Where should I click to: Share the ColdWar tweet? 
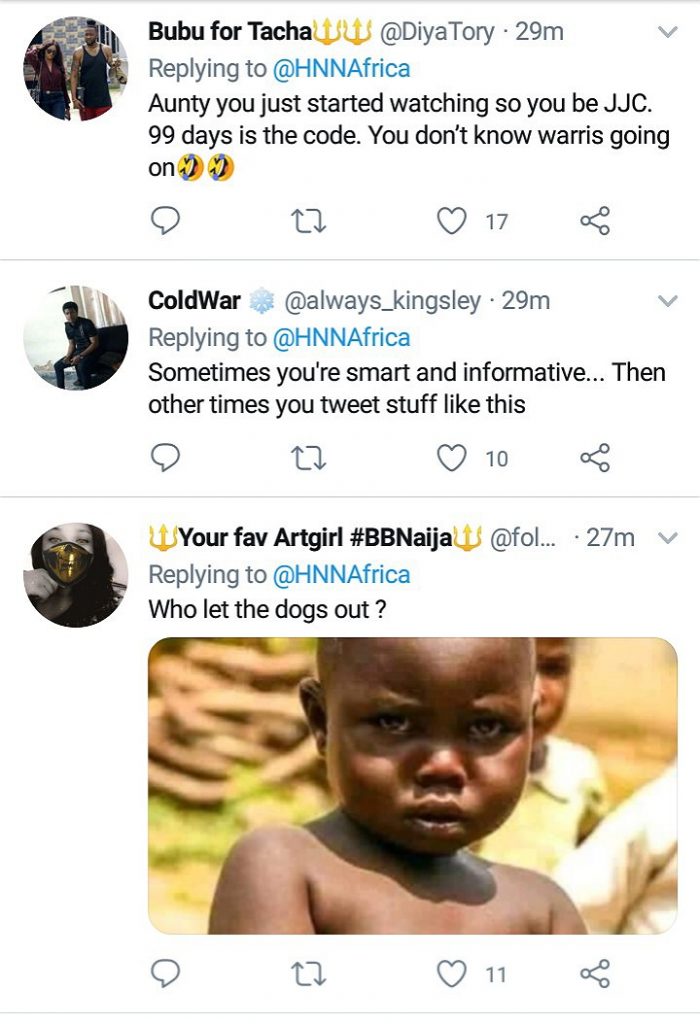tap(594, 458)
